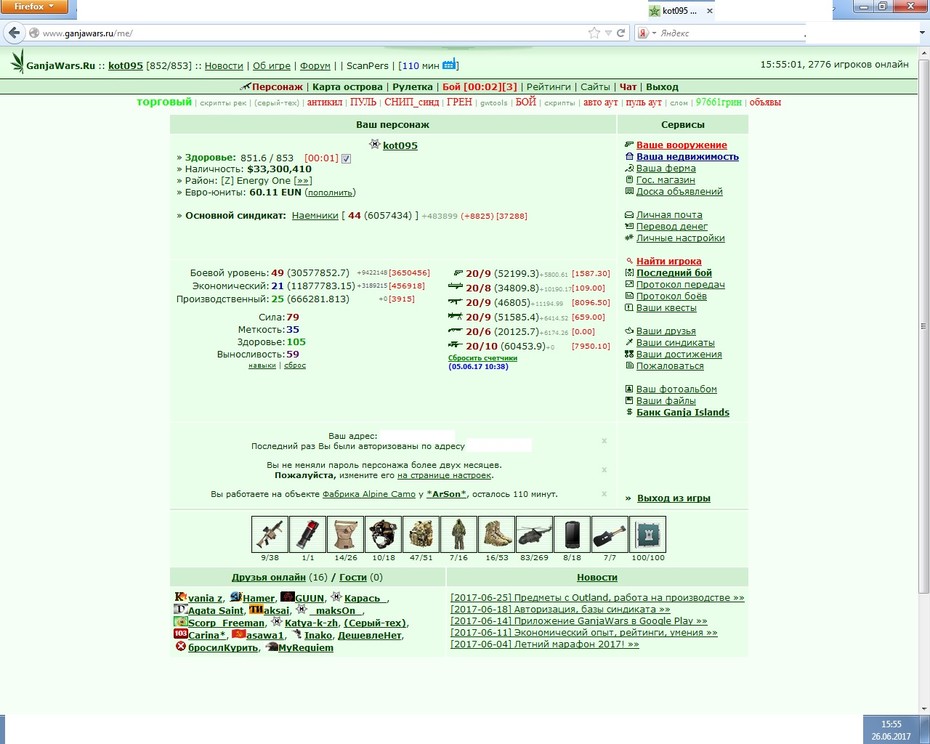Open Рулетка in the top menu
This screenshot has width=930, height=744.
tap(412, 87)
